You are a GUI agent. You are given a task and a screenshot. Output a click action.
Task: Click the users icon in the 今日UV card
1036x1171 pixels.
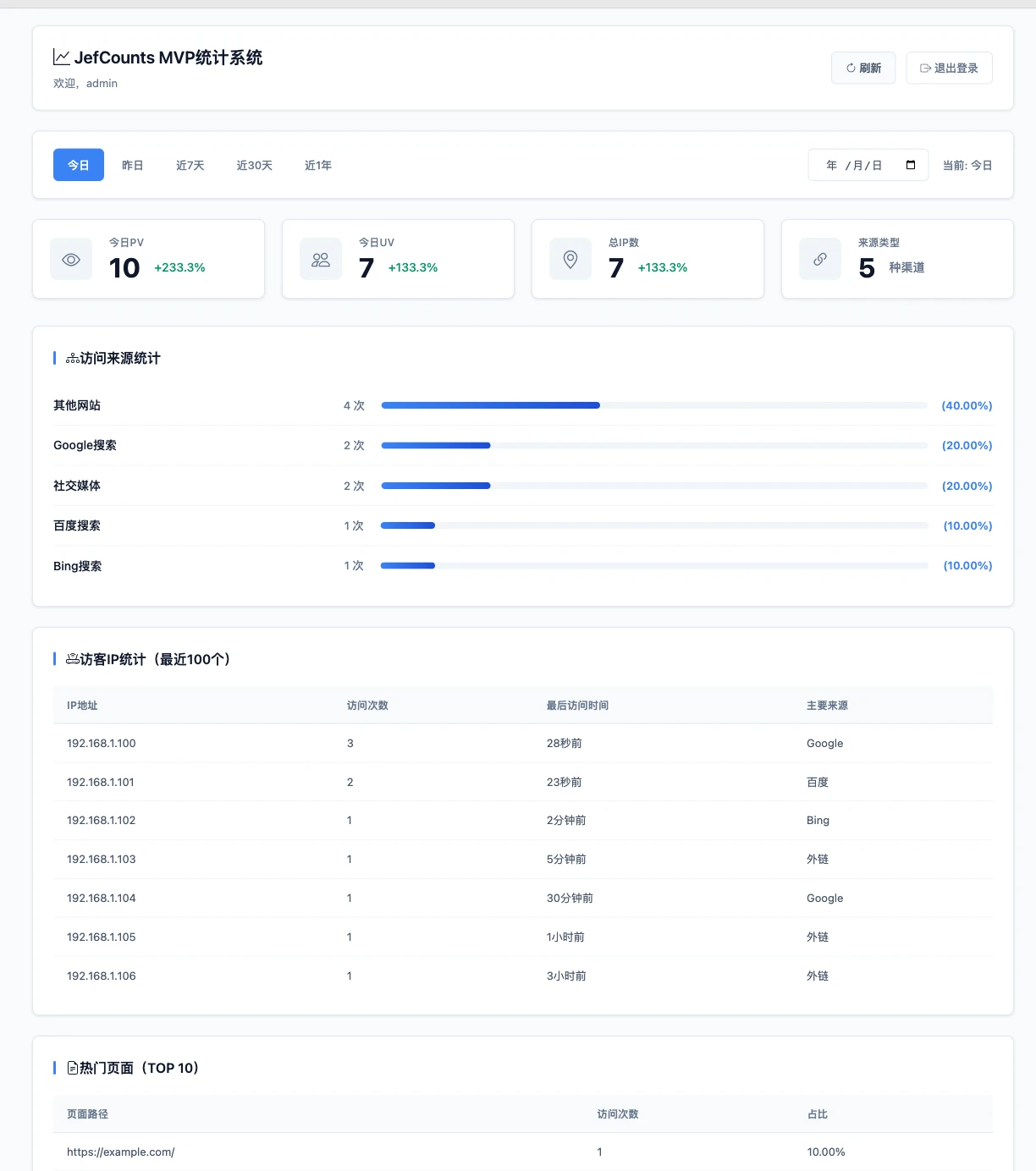point(321,259)
